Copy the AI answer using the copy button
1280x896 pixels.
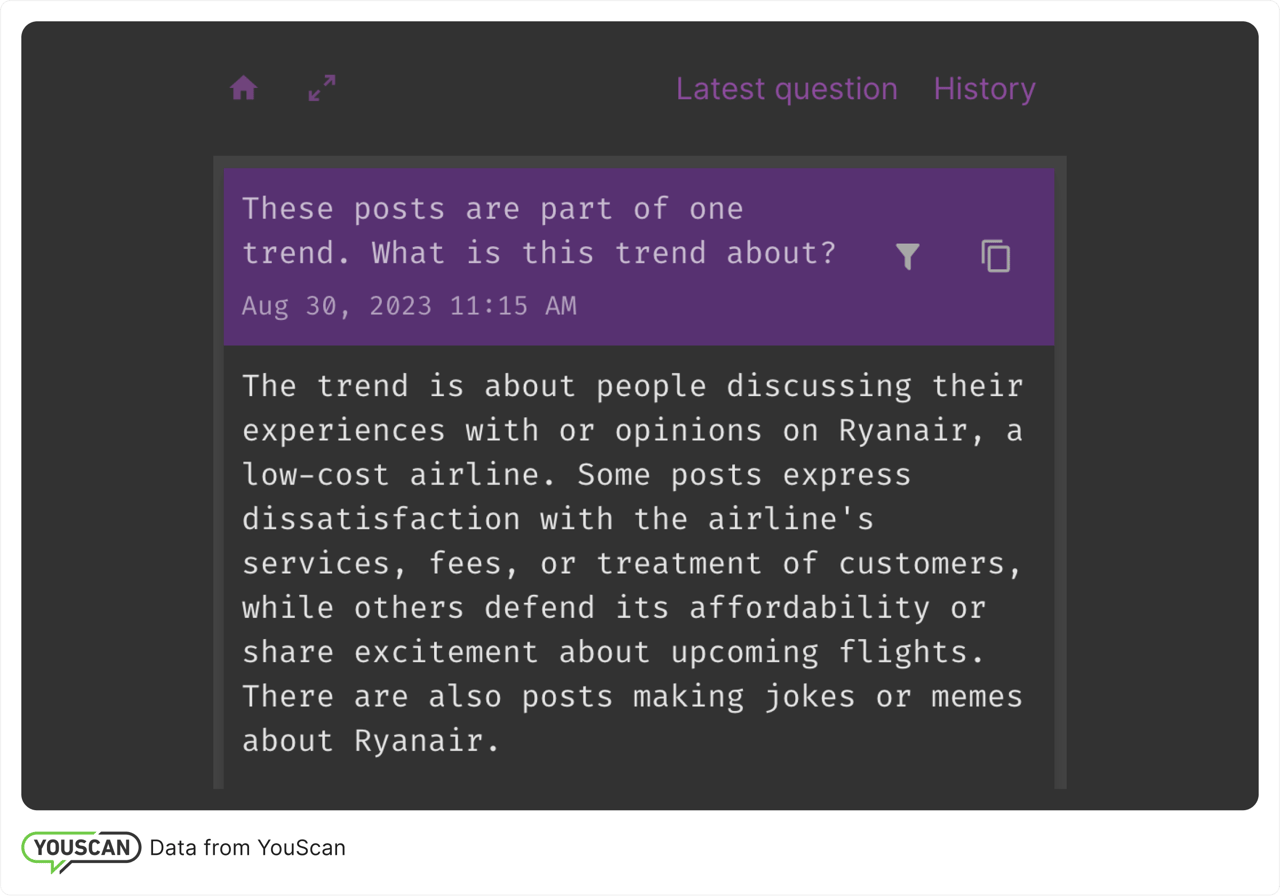(x=995, y=257)
